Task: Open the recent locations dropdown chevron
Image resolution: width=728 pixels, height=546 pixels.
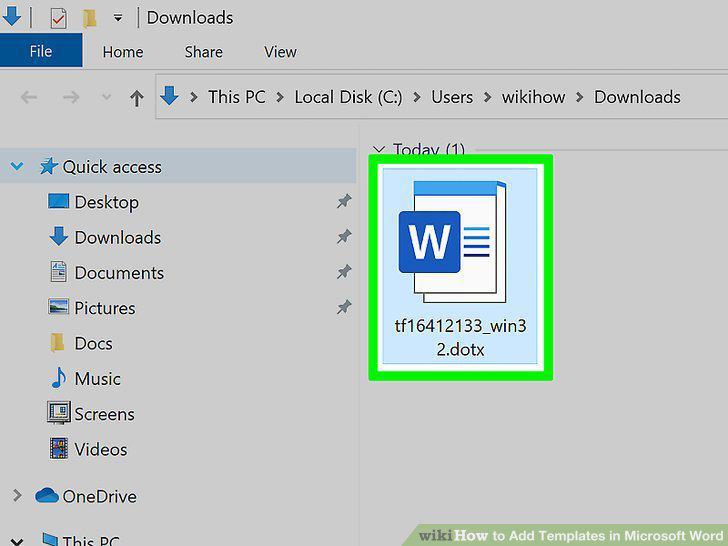Action: click(106, 97)
